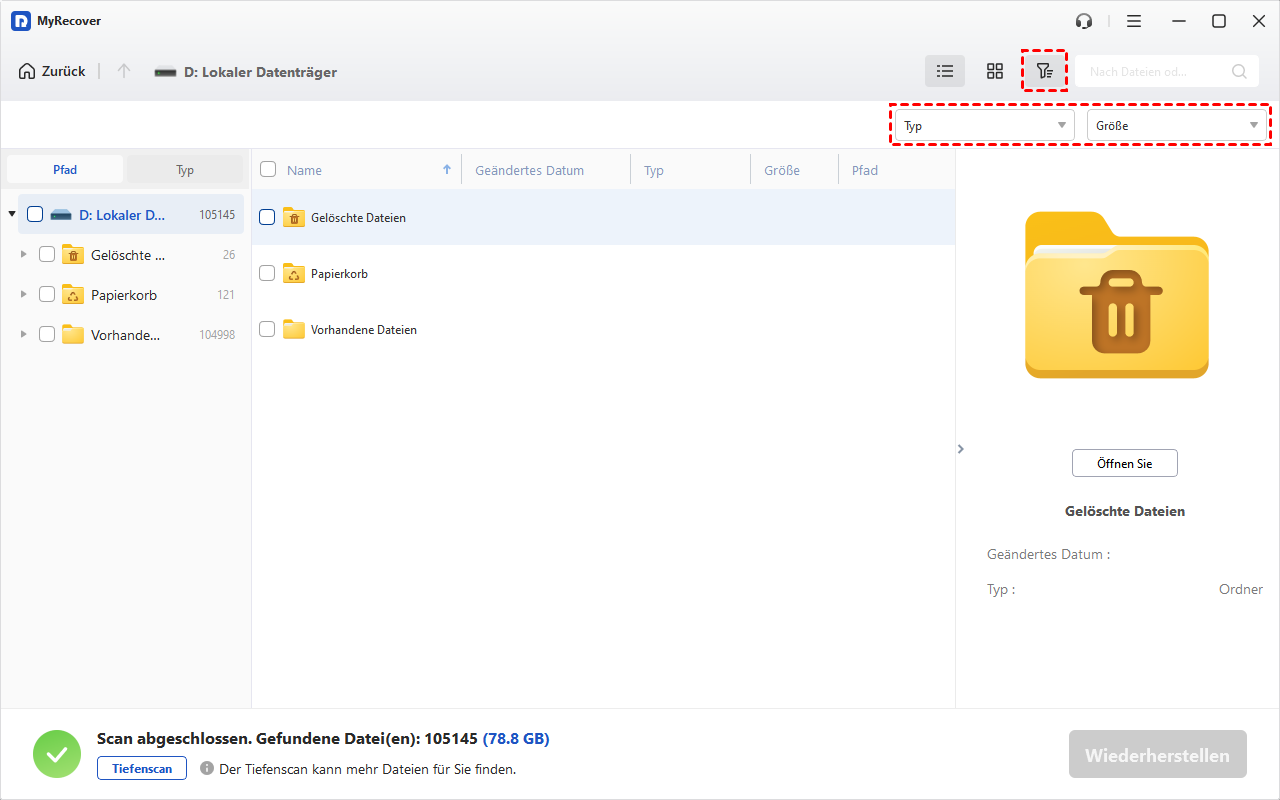Check the Gelöschte Dateien row checkbox

tap(267, 217)
